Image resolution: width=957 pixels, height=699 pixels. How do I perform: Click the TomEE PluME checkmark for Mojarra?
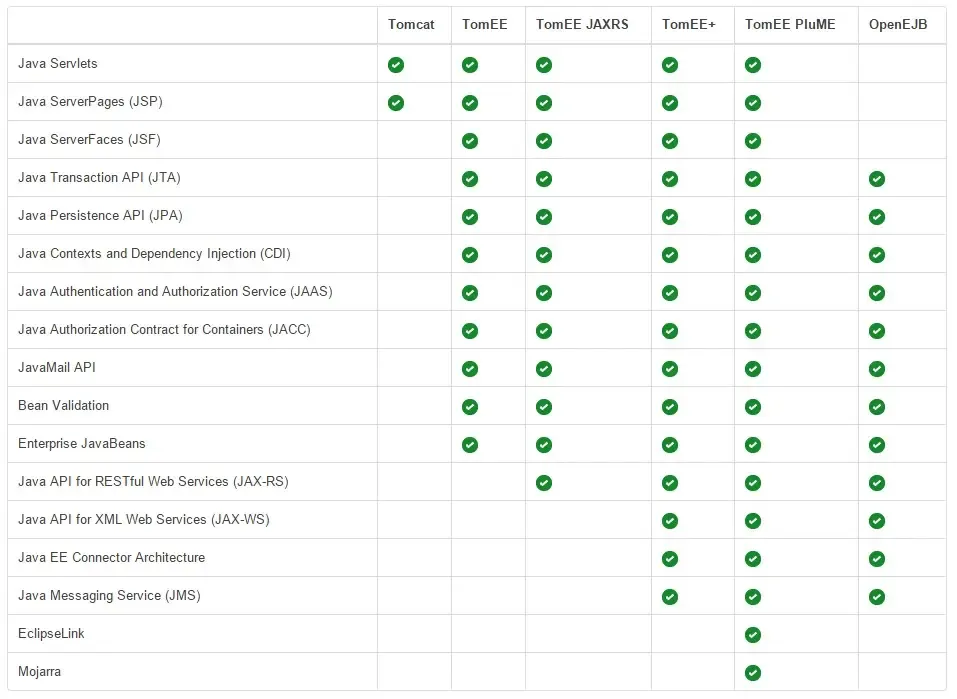753,673
